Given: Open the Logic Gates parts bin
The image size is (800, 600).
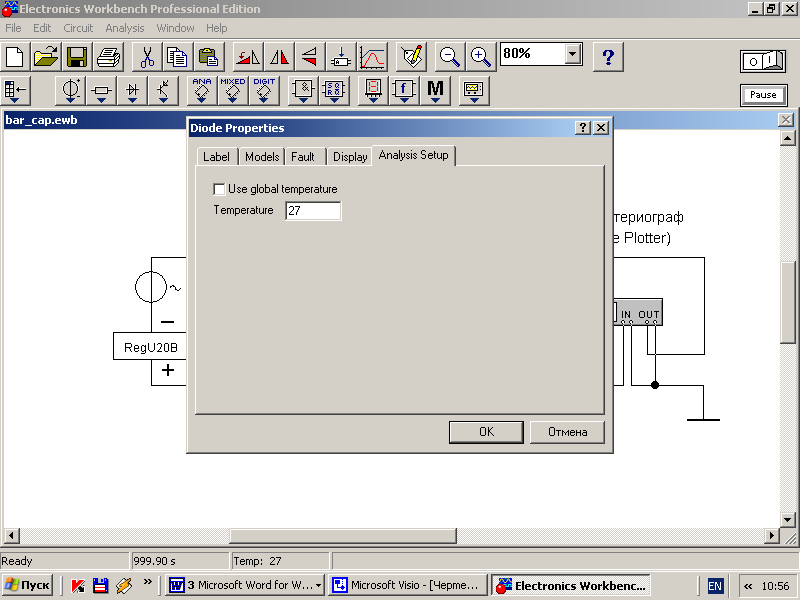Looking at the screenshot, I should (x=303, y=90).
